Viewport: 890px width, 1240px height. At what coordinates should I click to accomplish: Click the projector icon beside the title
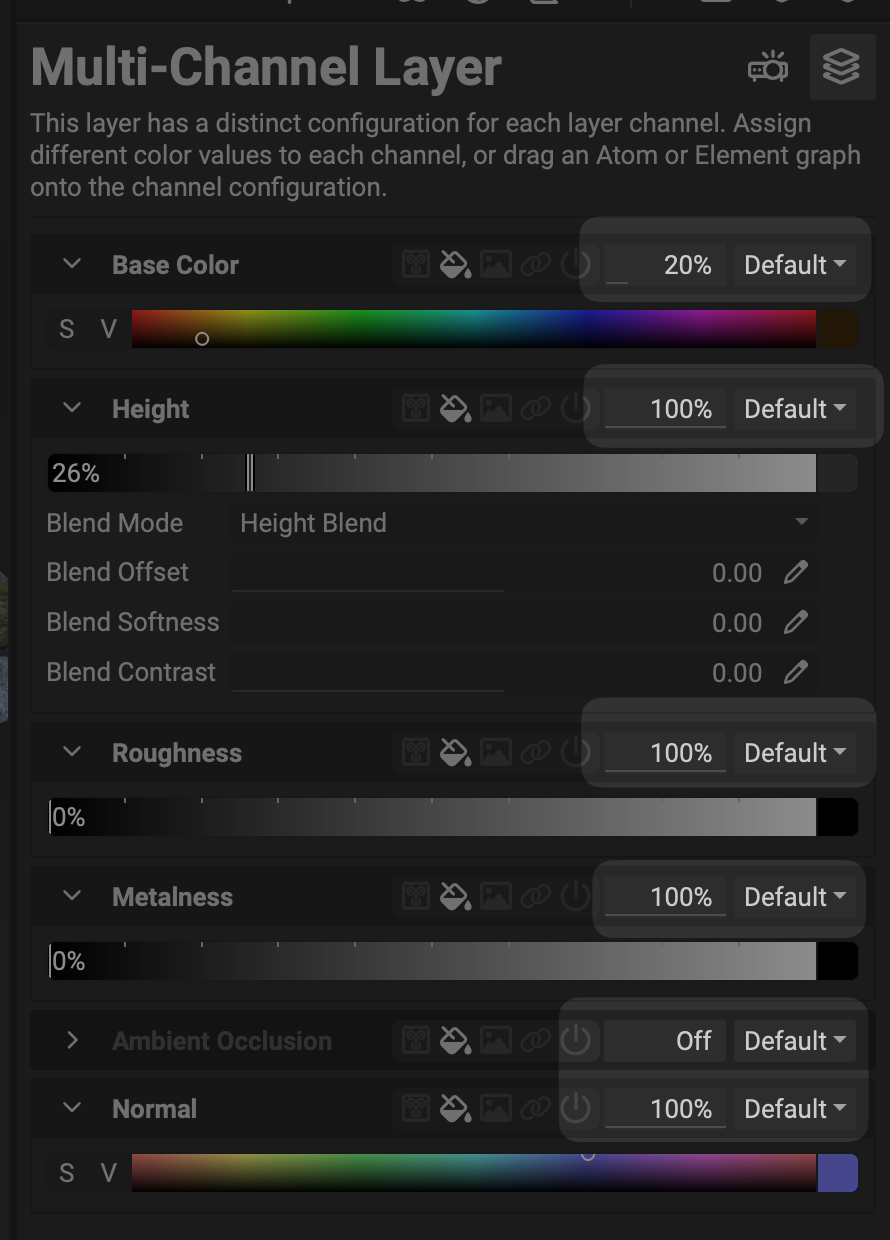pos(767,69)
